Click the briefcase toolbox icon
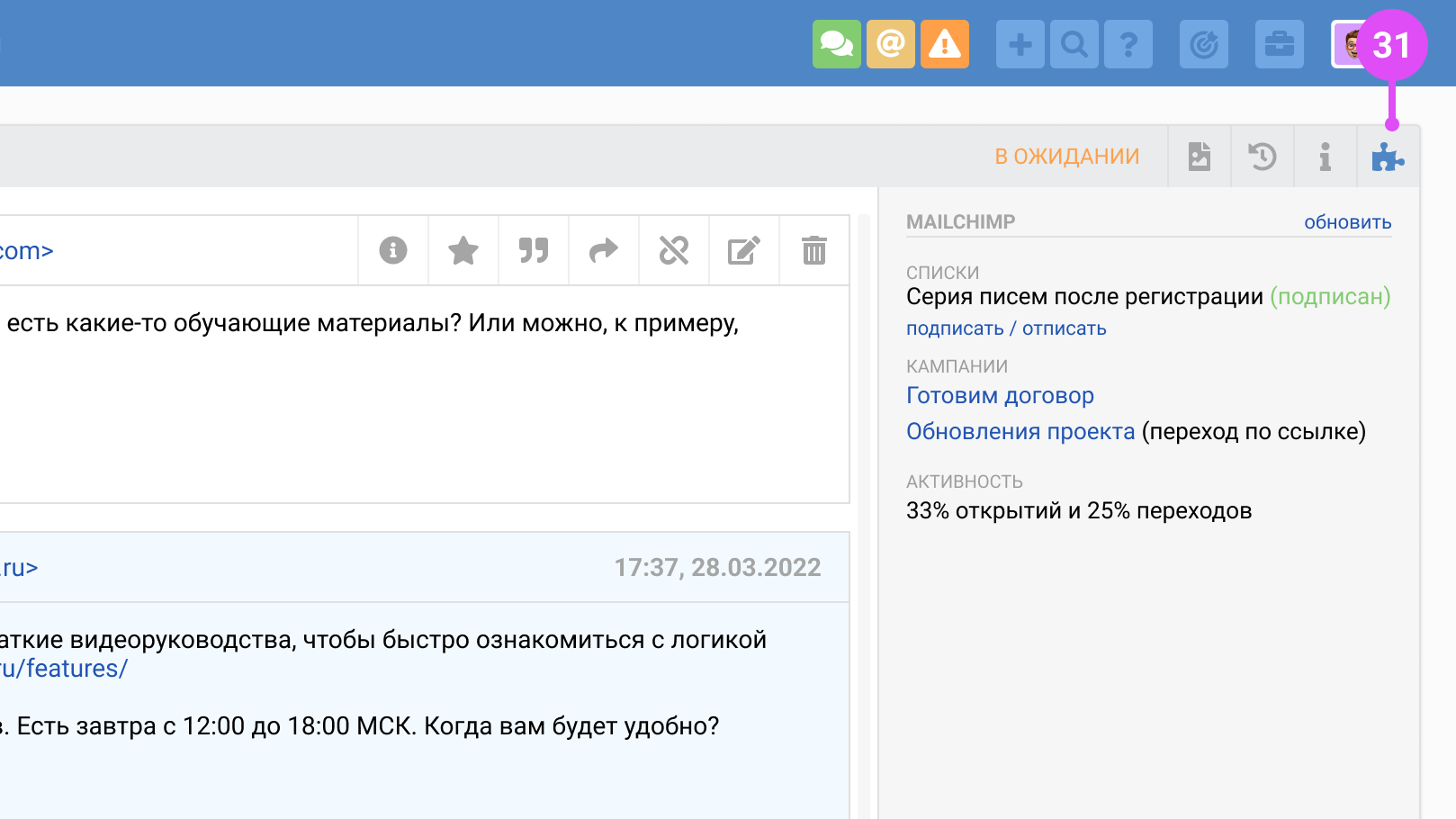The height and width of the screenshot is (819, 1456). pos(1280,43)
